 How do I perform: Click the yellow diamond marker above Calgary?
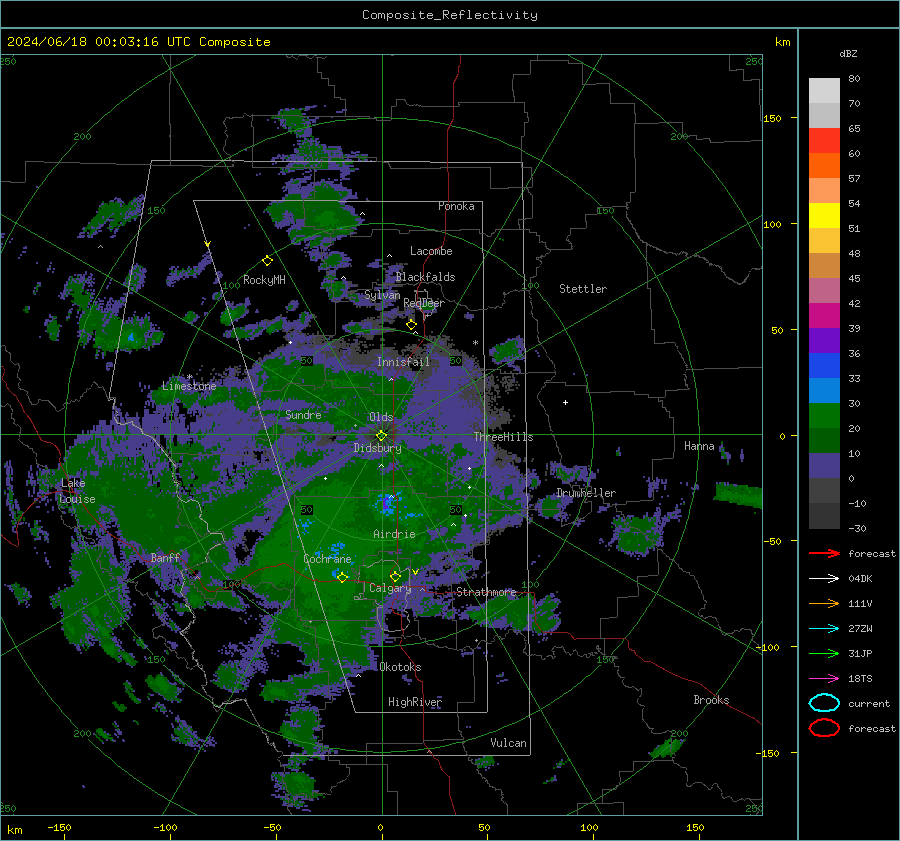click(x=395, y=576)
